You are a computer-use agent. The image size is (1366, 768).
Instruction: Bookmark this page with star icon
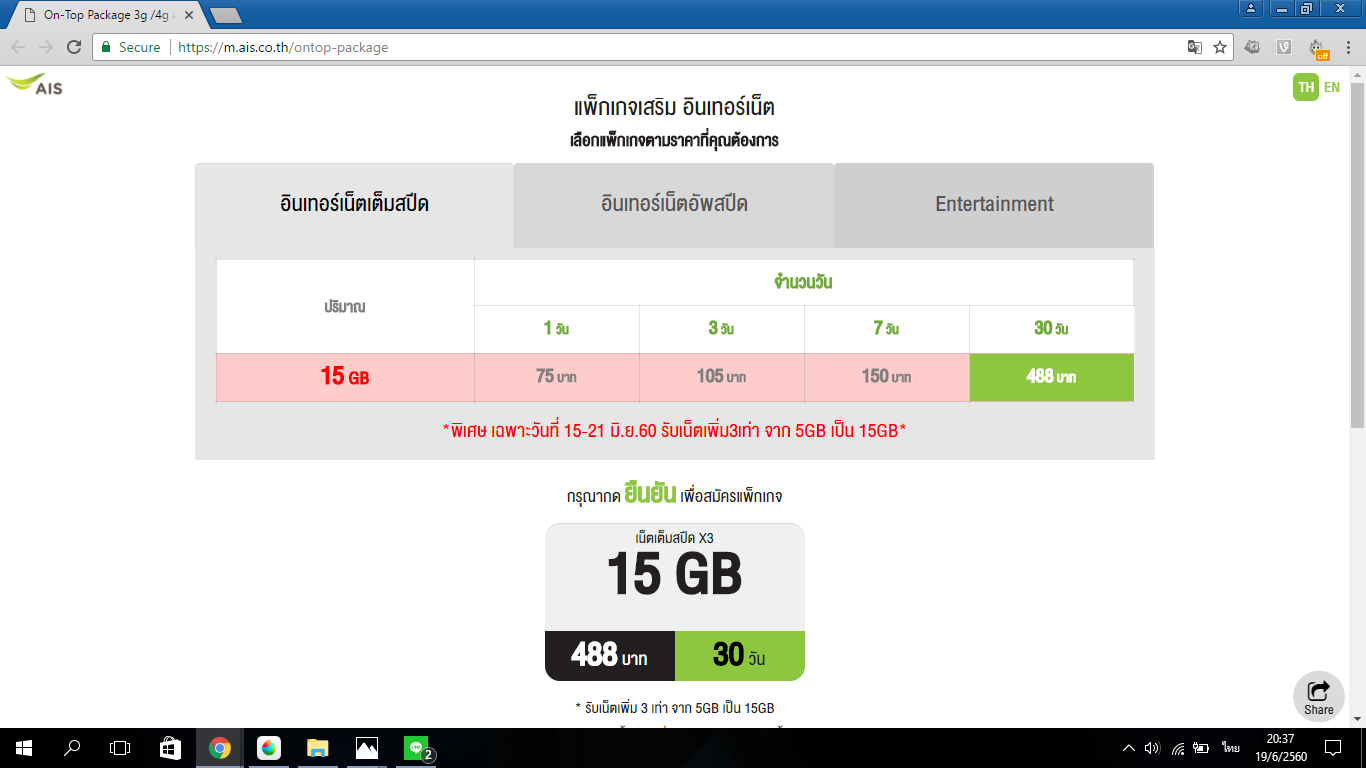click(x=1220, y=47)
